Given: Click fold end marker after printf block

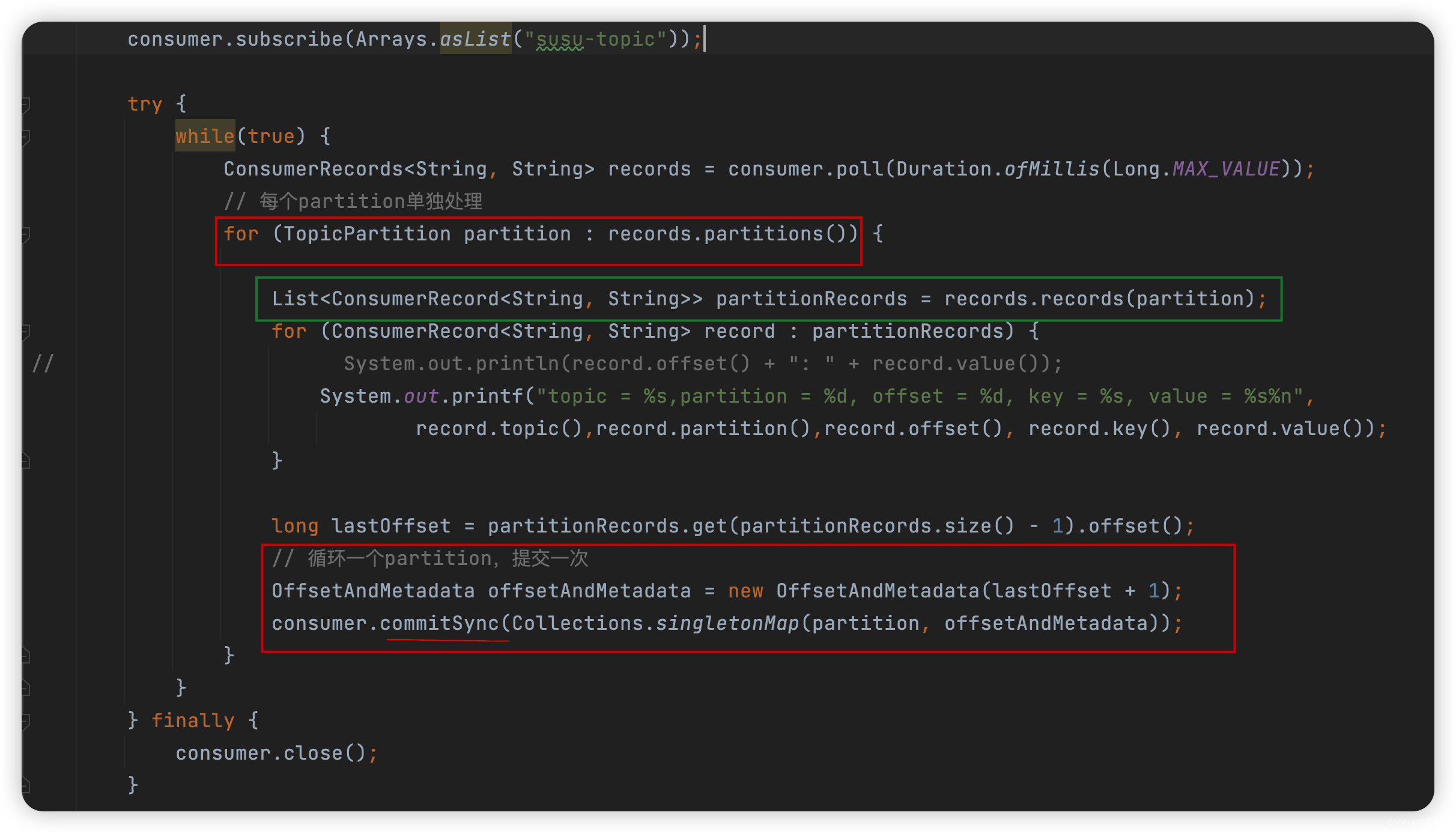Looking at the screenshot, I should [26, 461].
